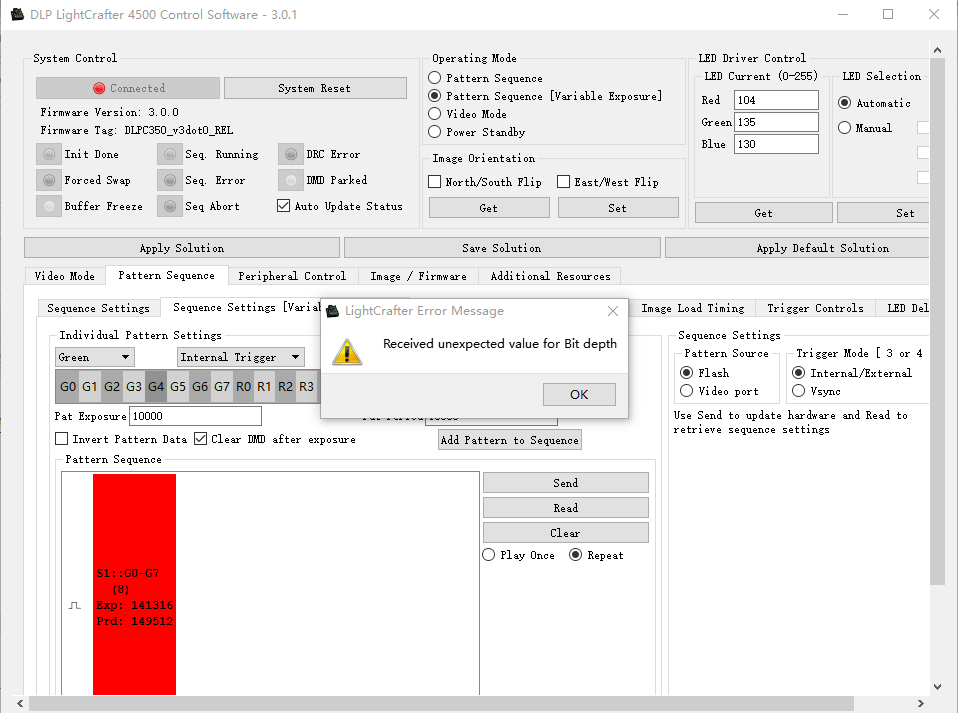Open the Internal Trigger dropdown

click(x=241, y=357)
